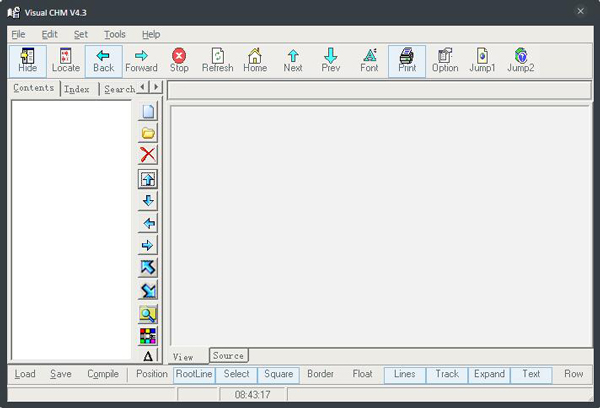Click the Print toolbar button
The image size is (600, 408).
coord(407,61)
